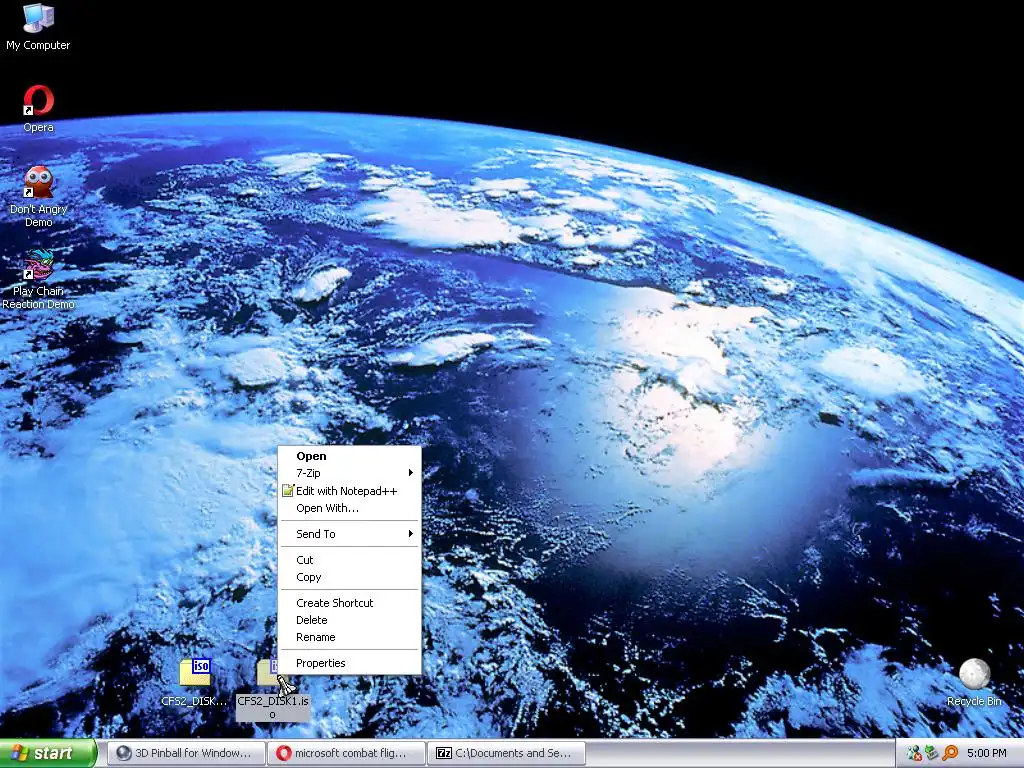Choose Delete in the context menu
1024x768 pixels.
(x=349, y=620)
